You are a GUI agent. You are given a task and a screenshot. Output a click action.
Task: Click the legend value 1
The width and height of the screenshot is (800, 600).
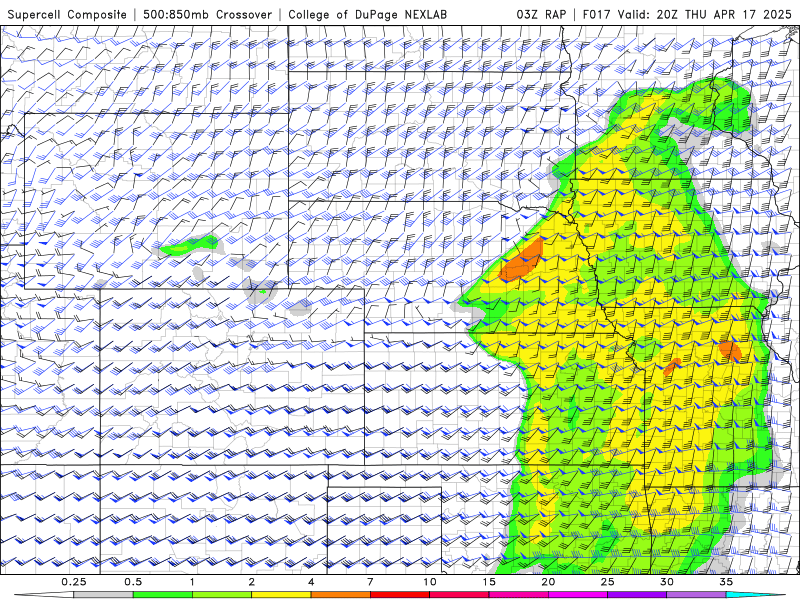(x=192, y=582)
